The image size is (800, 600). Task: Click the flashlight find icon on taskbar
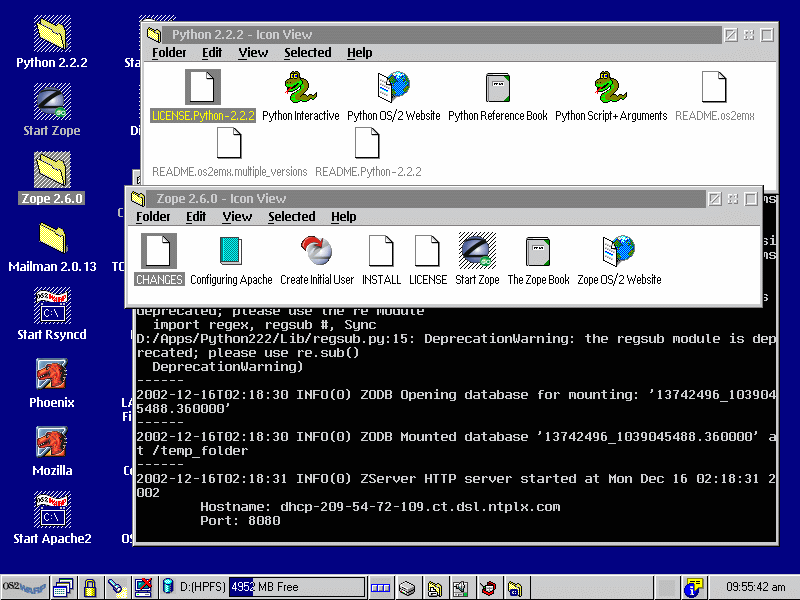[116, 588]
